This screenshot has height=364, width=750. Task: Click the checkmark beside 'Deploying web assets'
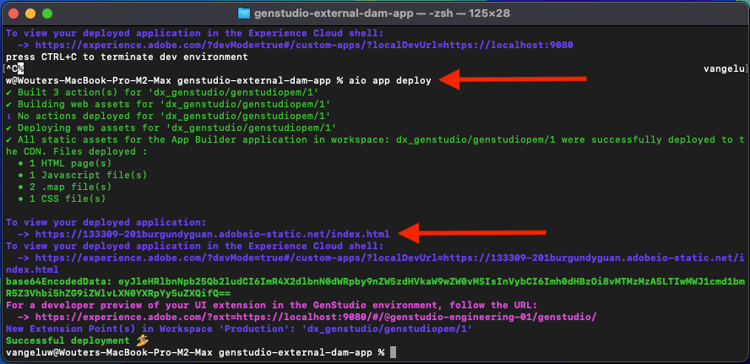[x=9, y=128]
